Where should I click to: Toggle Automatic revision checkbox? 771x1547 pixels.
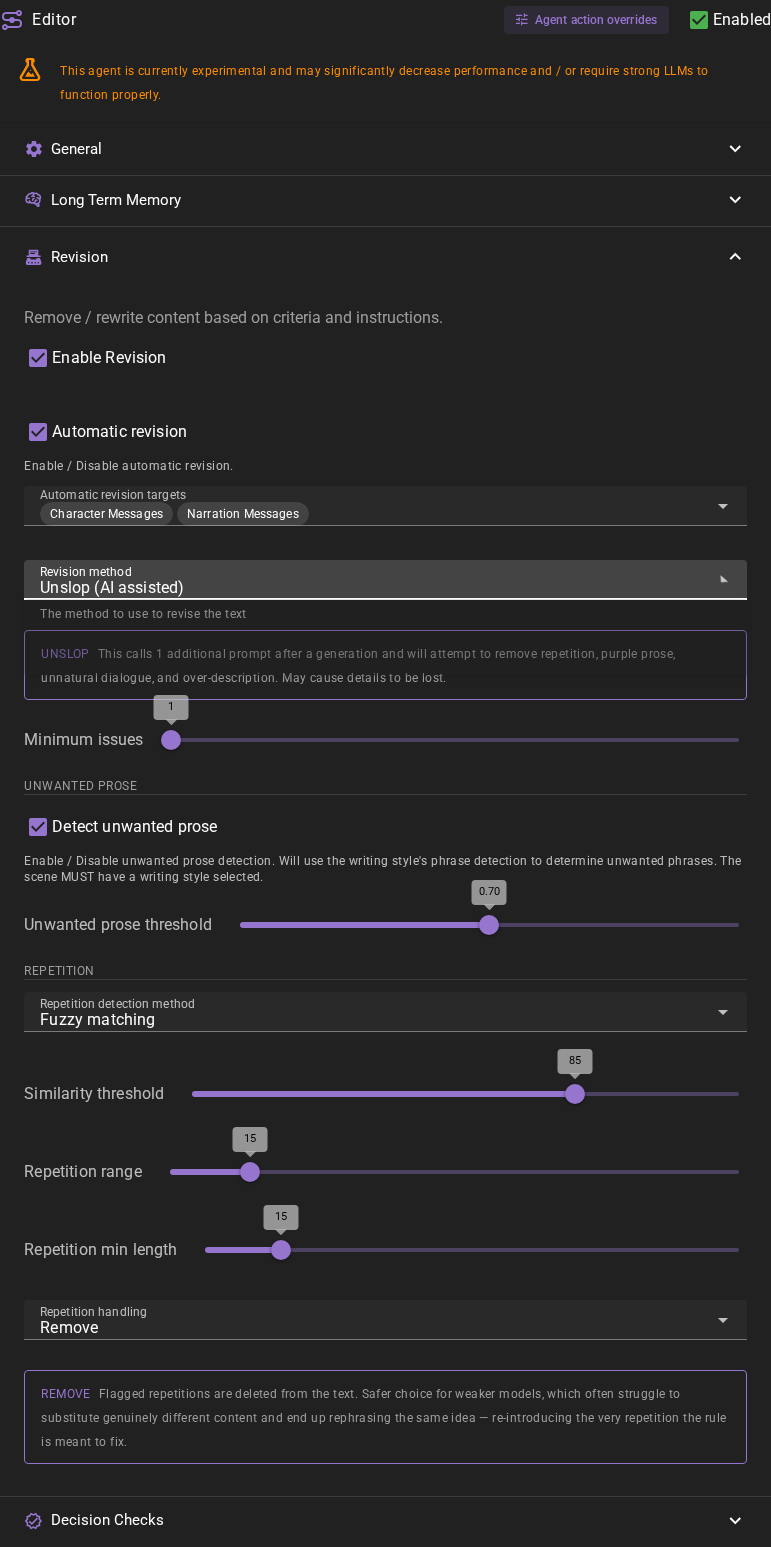(x=38, y=432)
